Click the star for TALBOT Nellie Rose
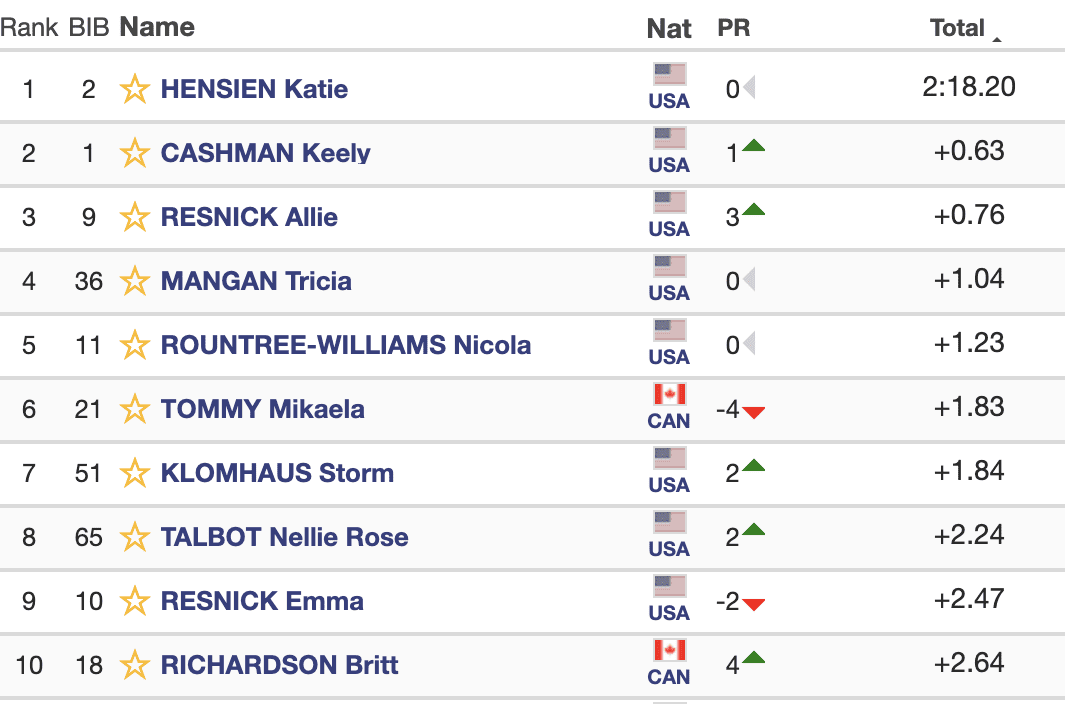Screen dimensions: 1065x704 [x=135, y=538]
